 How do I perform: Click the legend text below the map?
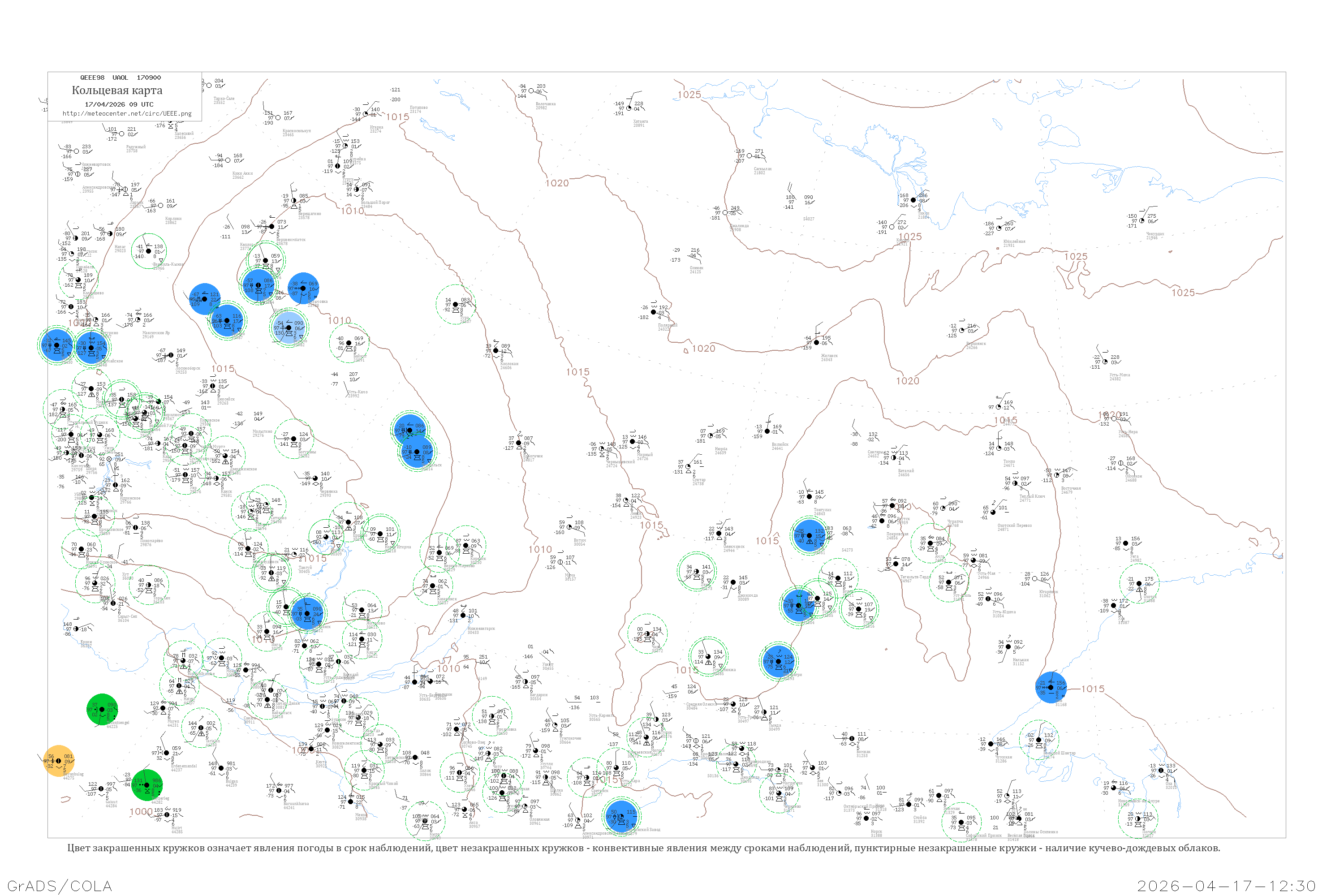point(643,848)
